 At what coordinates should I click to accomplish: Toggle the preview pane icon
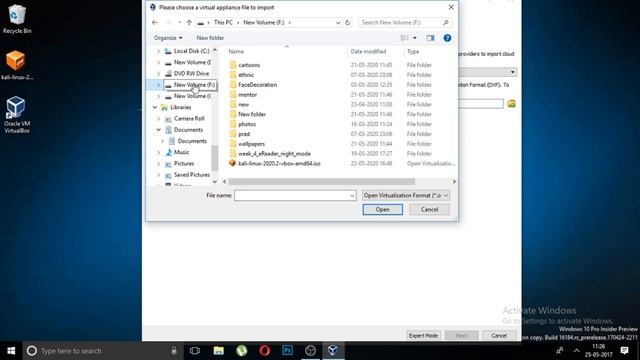(x=430, y=38)
